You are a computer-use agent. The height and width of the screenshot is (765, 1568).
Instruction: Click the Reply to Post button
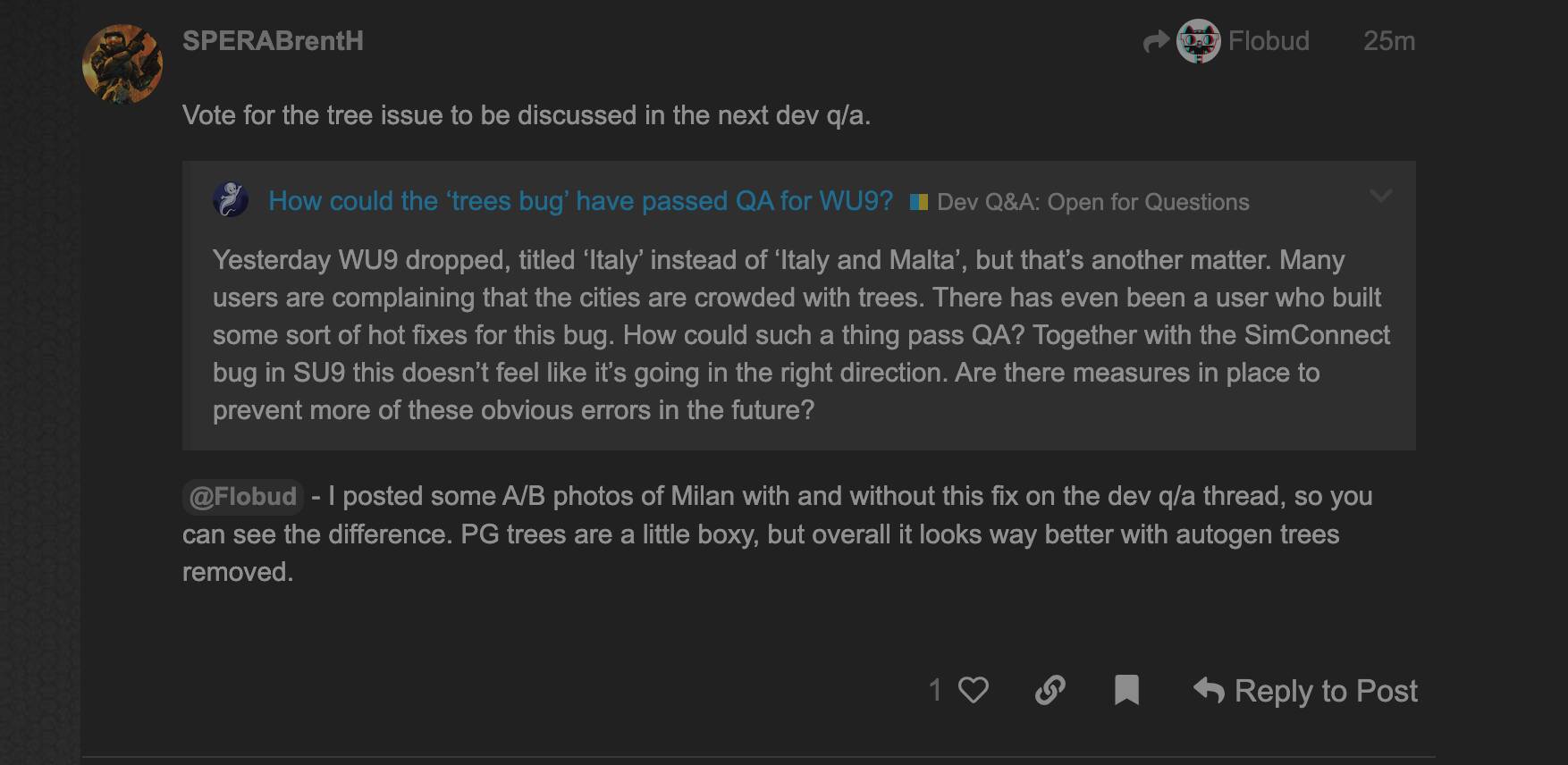1325,691
